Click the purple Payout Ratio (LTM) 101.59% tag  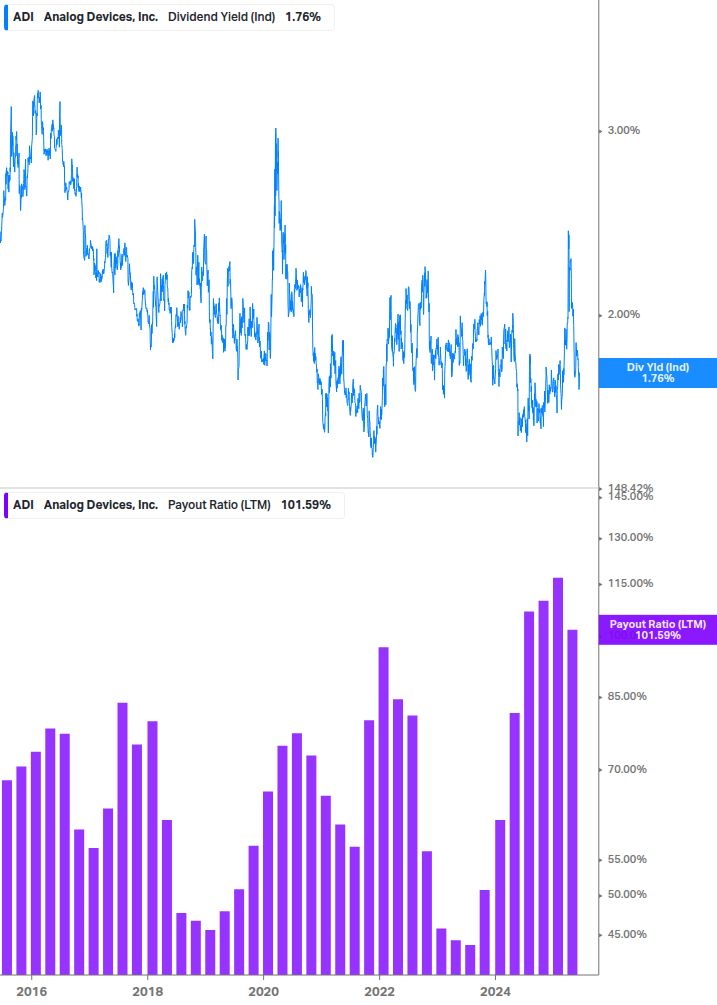click(x=657, y=629)
